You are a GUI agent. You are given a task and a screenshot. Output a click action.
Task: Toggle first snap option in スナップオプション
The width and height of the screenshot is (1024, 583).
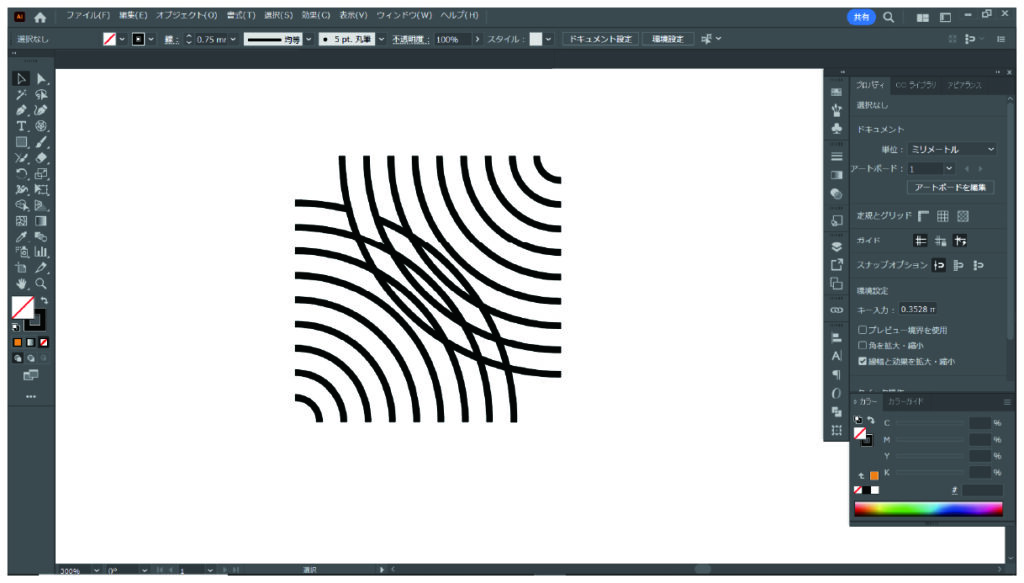(x=939, y=265)
